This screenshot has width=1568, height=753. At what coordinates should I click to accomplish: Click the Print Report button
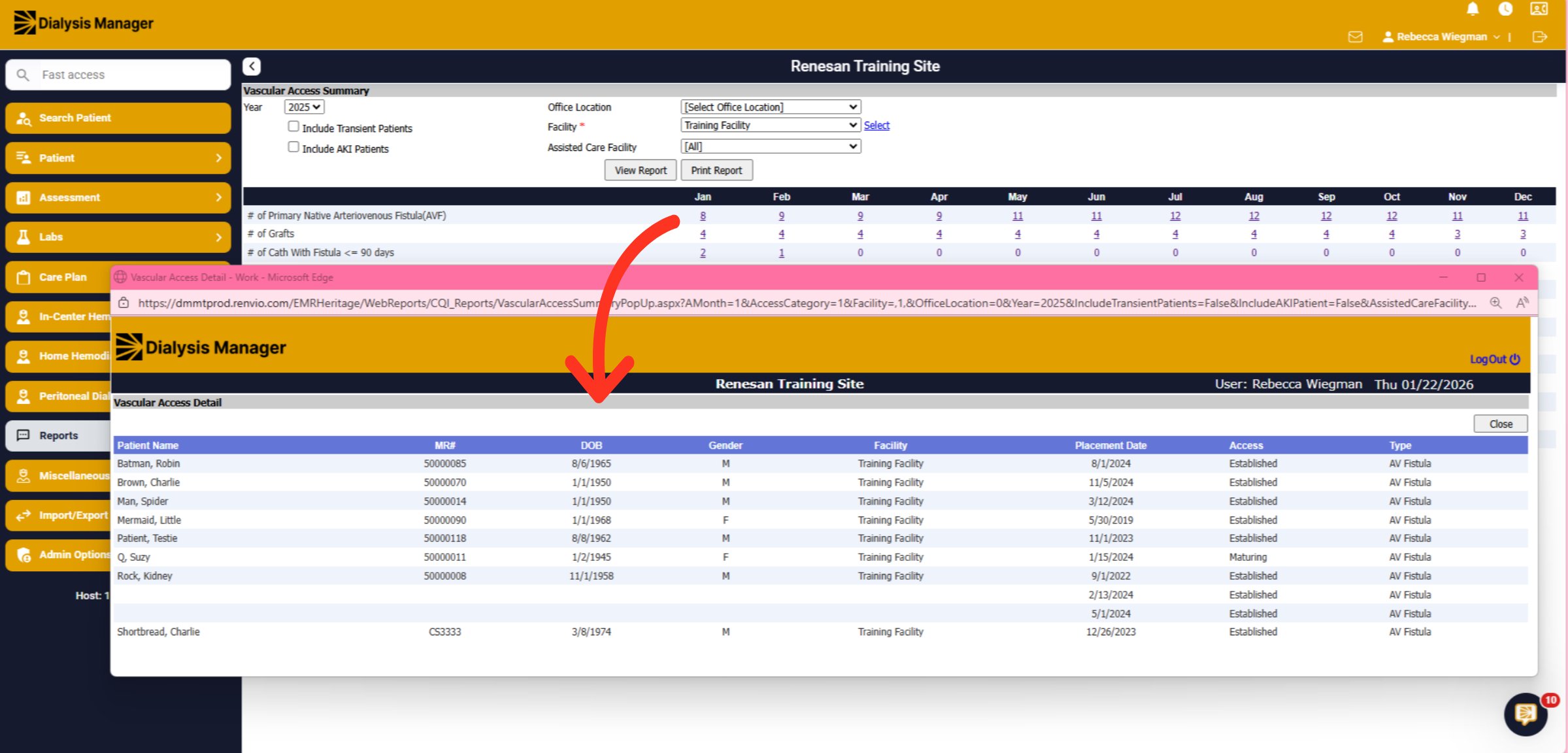[716, 171]
